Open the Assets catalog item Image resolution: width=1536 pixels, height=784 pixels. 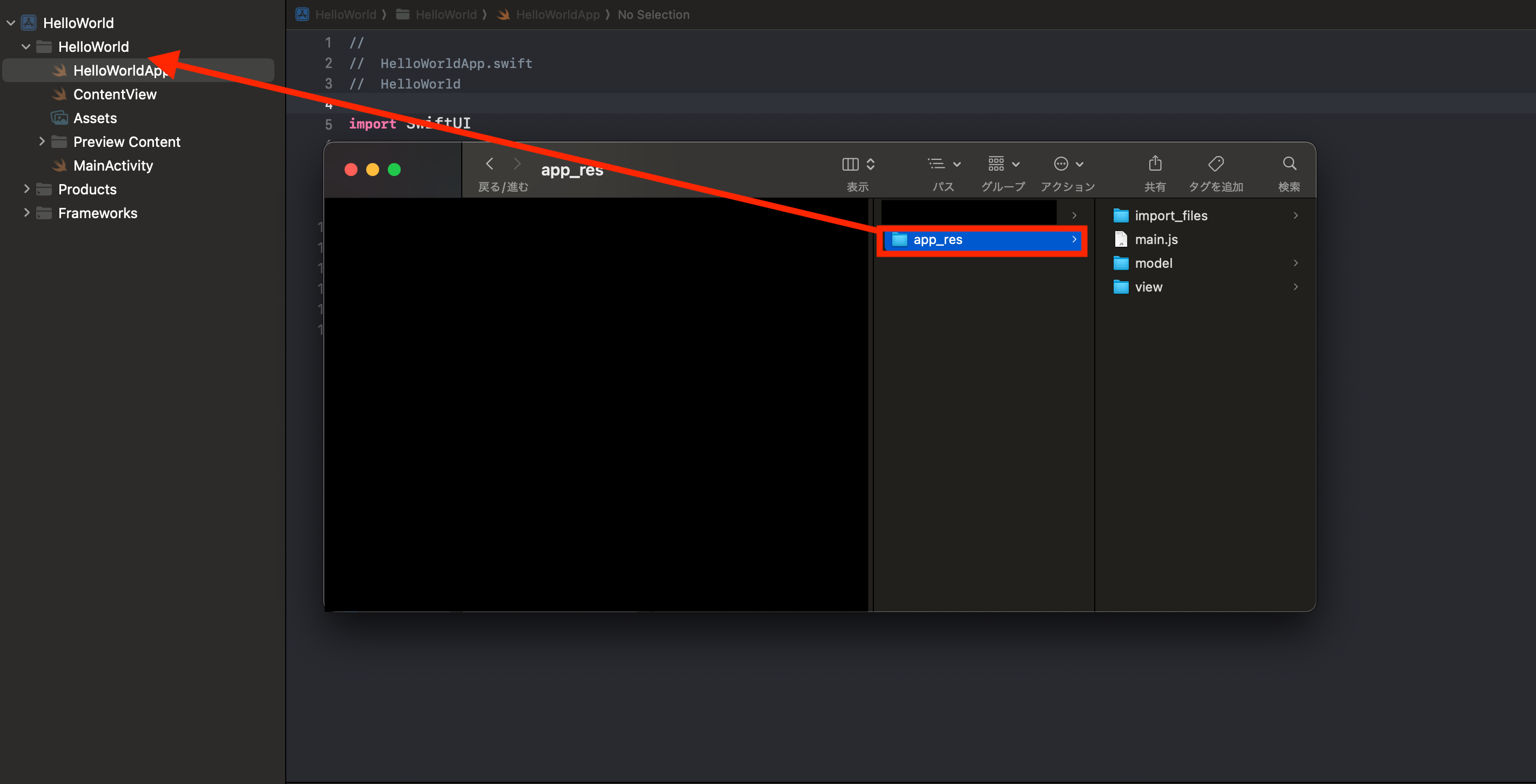[95, 118]
